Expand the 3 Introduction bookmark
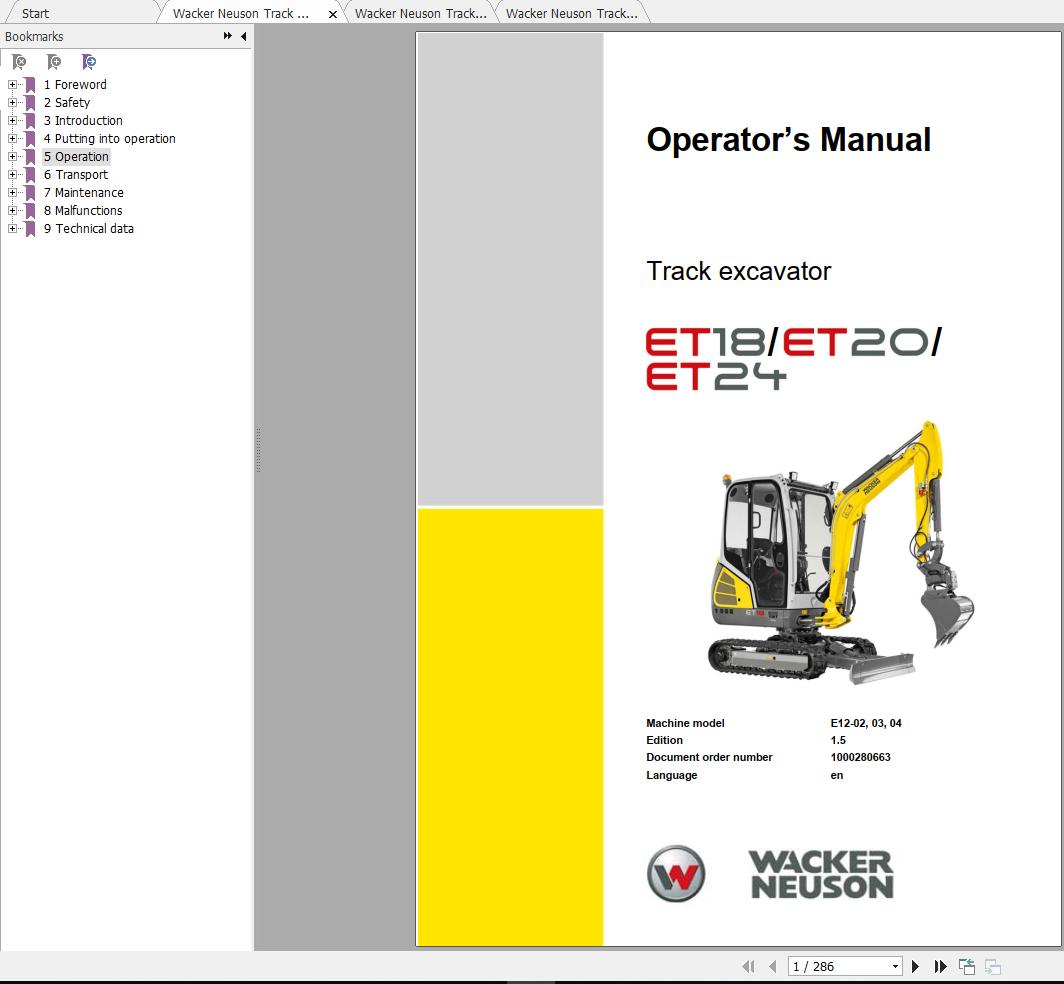1064x984 pixels. tap(12, 121)
